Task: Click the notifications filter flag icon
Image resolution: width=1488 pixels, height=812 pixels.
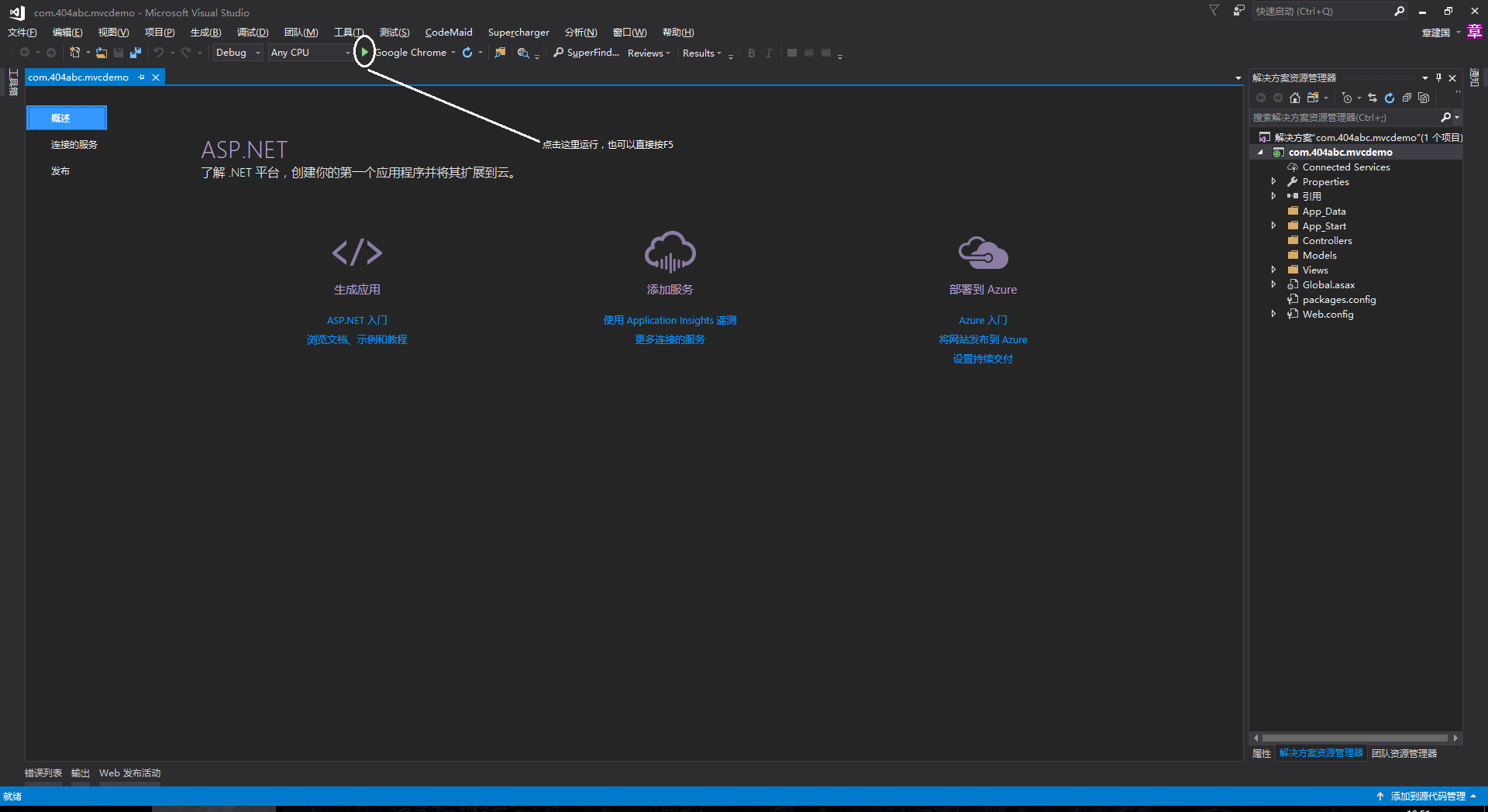Action: (1214, 11)
